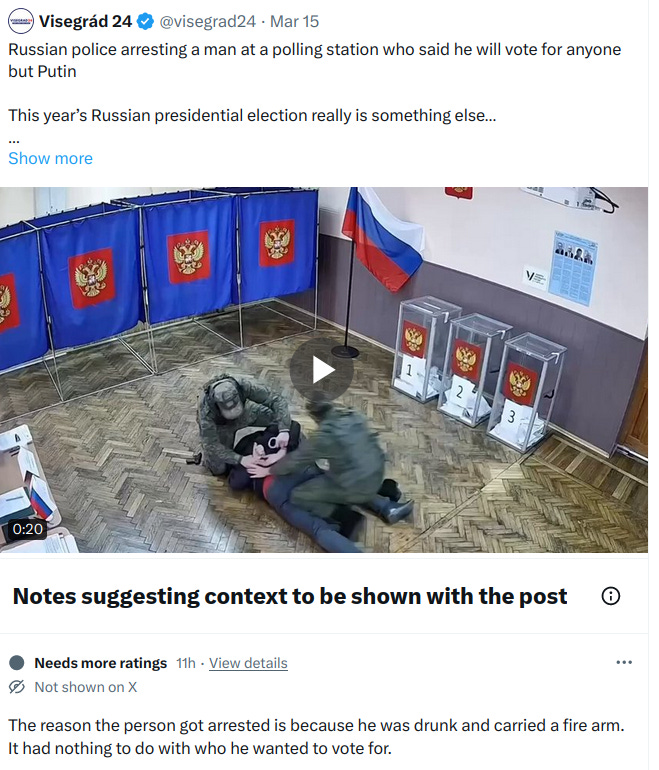Viewport: 659px width, 770px height.
Task: Open View details link for the note
Action: (248, 663)
